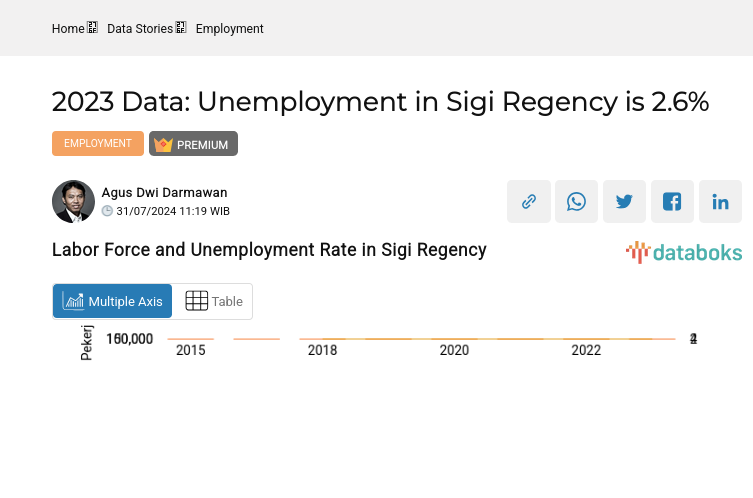Image resolution: width=753 pixels, height=498 pixels.
Task: Click the Databoks logo
Action: click(684, 252)
